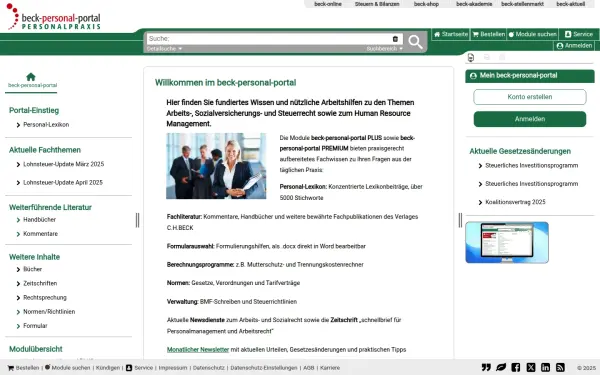This screenshot has height=375, width=600.
Task: Open Bestellen in the top toolbar
Action: (x=489, y=34)
